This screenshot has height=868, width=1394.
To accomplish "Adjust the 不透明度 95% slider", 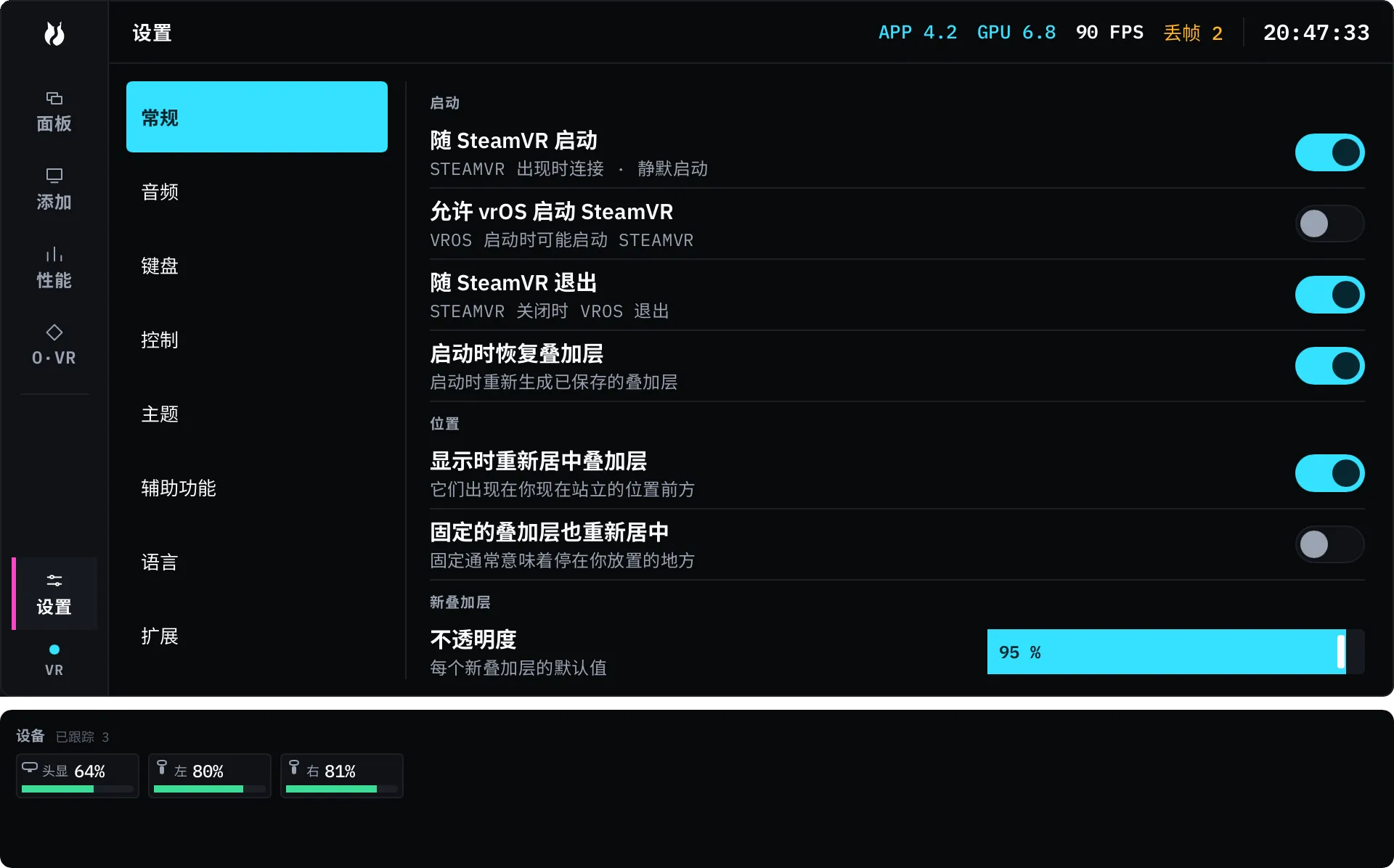I will (x=1175, y=652).
